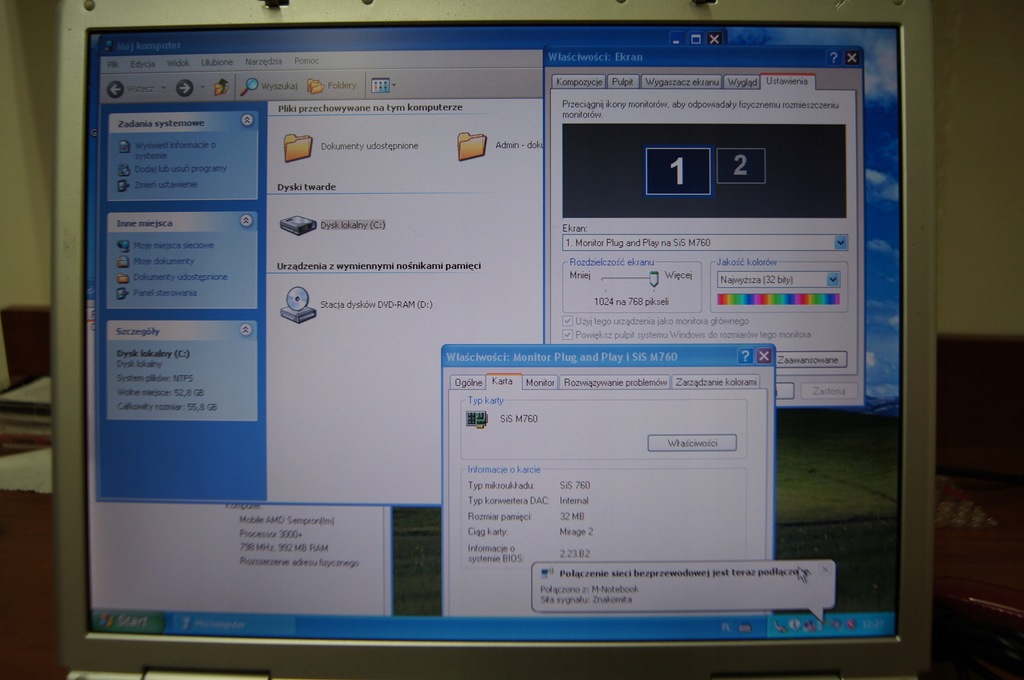1024x680 pixels.
Task: Select the Stacja dysków DVD-RAM (D:) icon
Action: click(x=298, y=304)
